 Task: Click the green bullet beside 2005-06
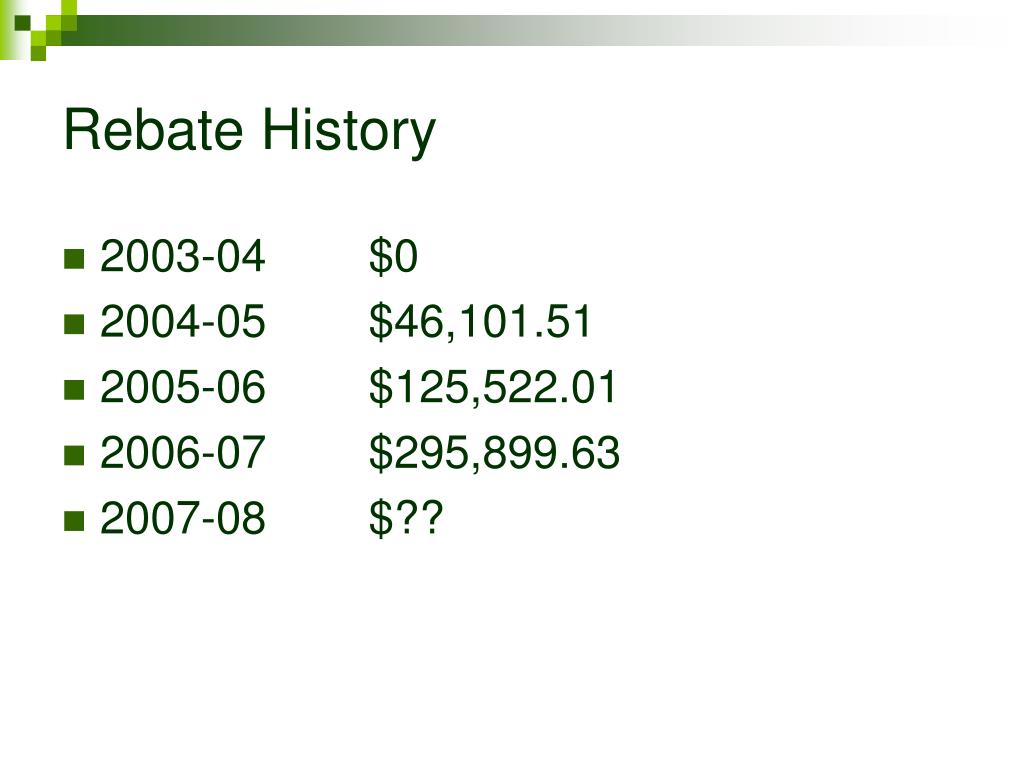(74, 389)
